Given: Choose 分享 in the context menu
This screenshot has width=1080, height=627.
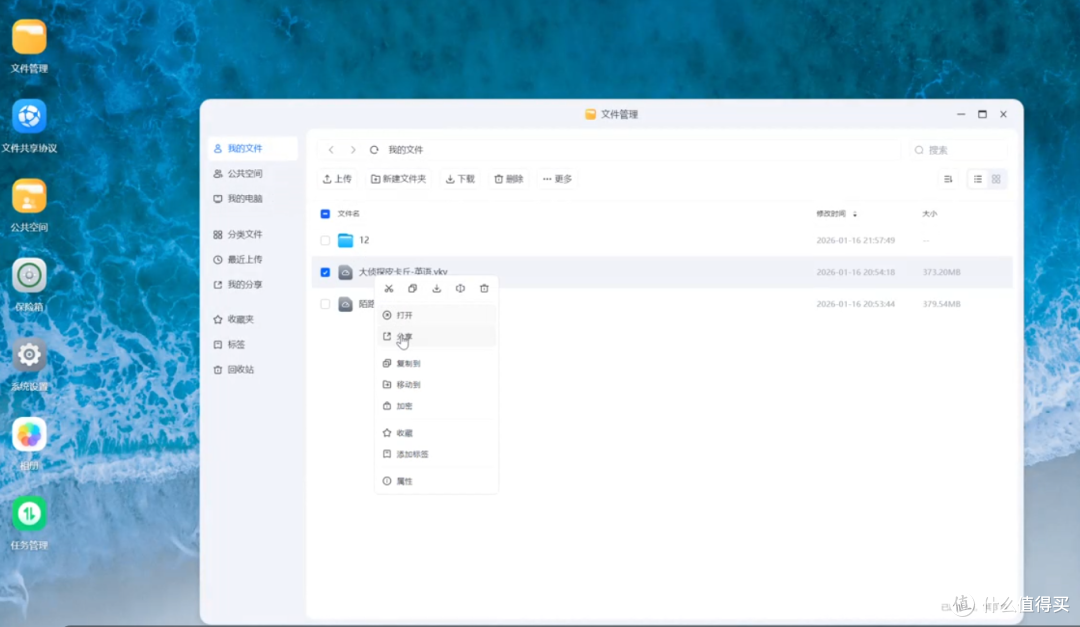Looking at the screenshot, I should (x=436, y=337).
